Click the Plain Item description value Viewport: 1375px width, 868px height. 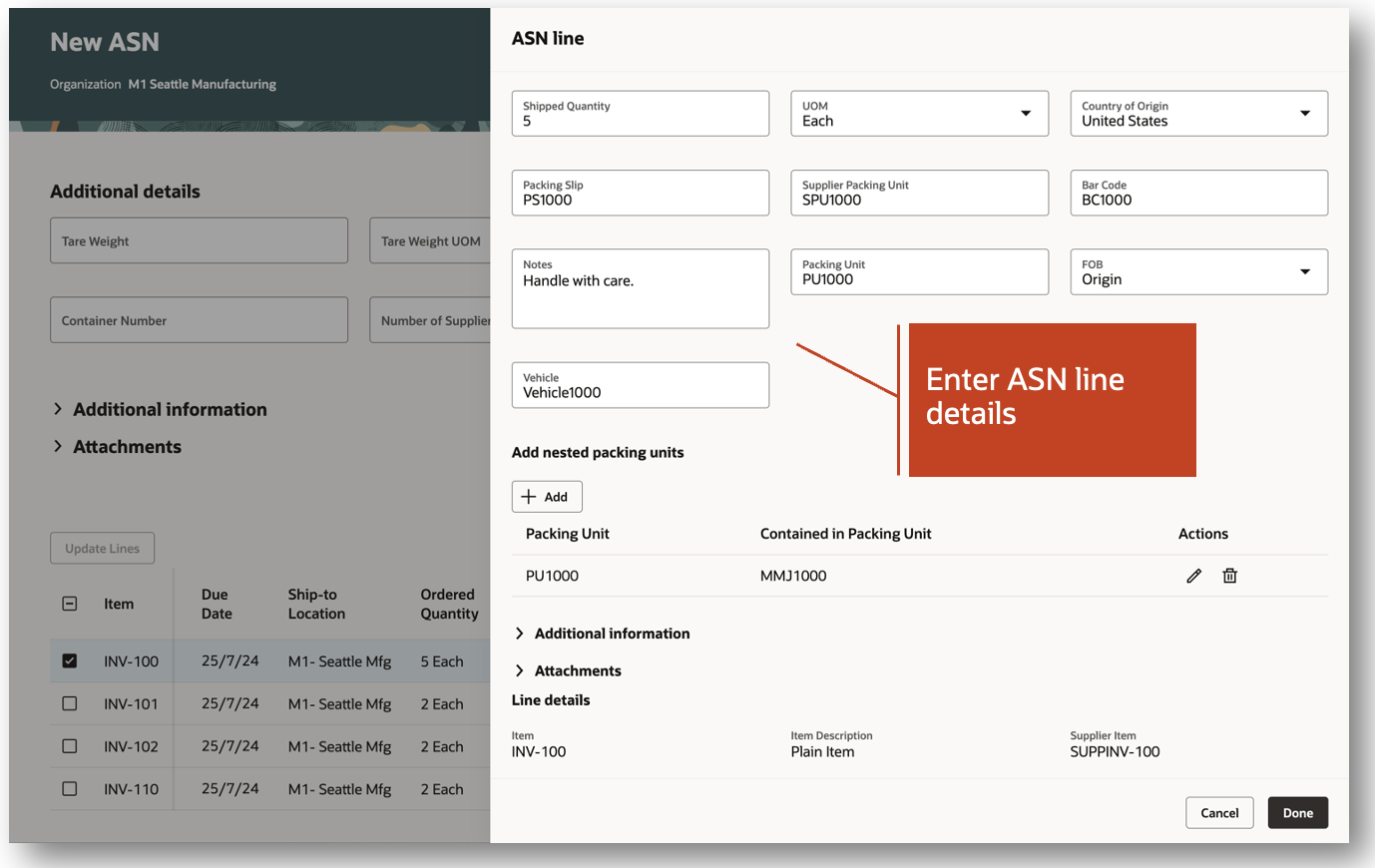pos(822,751)
